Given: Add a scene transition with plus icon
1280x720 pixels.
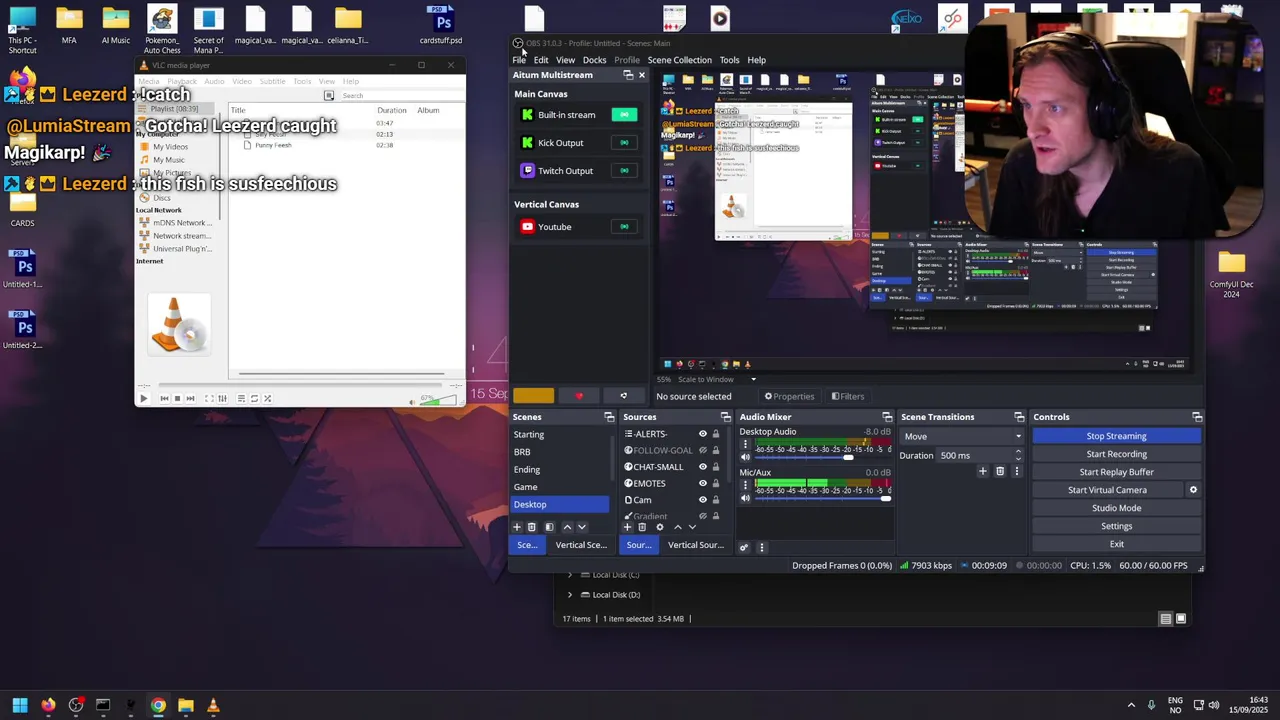Looking at the screenshot, I should click(x=983, y=471).
